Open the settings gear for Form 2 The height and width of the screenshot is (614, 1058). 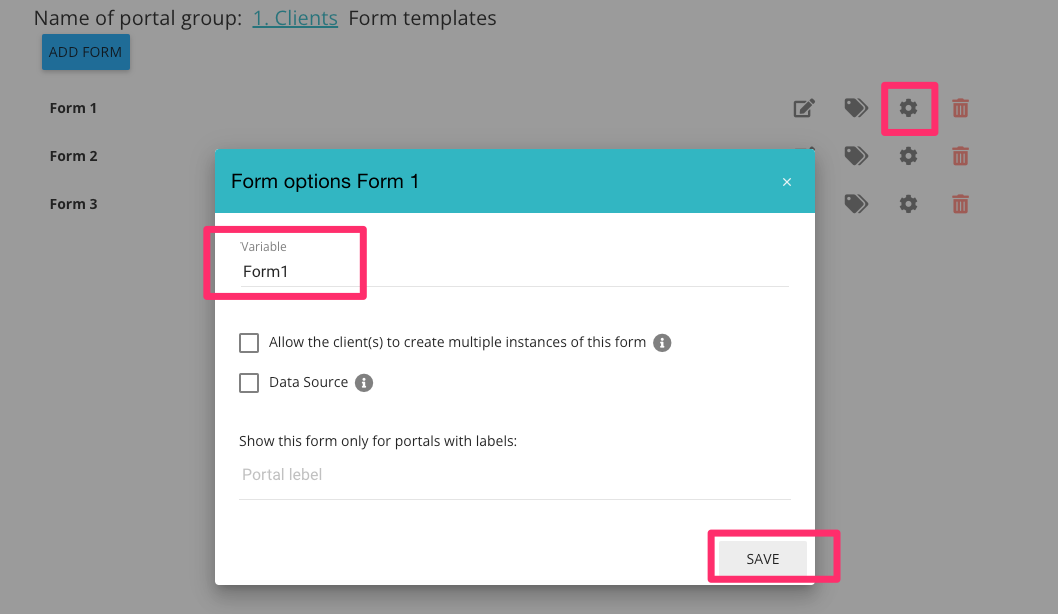[908, 156]
